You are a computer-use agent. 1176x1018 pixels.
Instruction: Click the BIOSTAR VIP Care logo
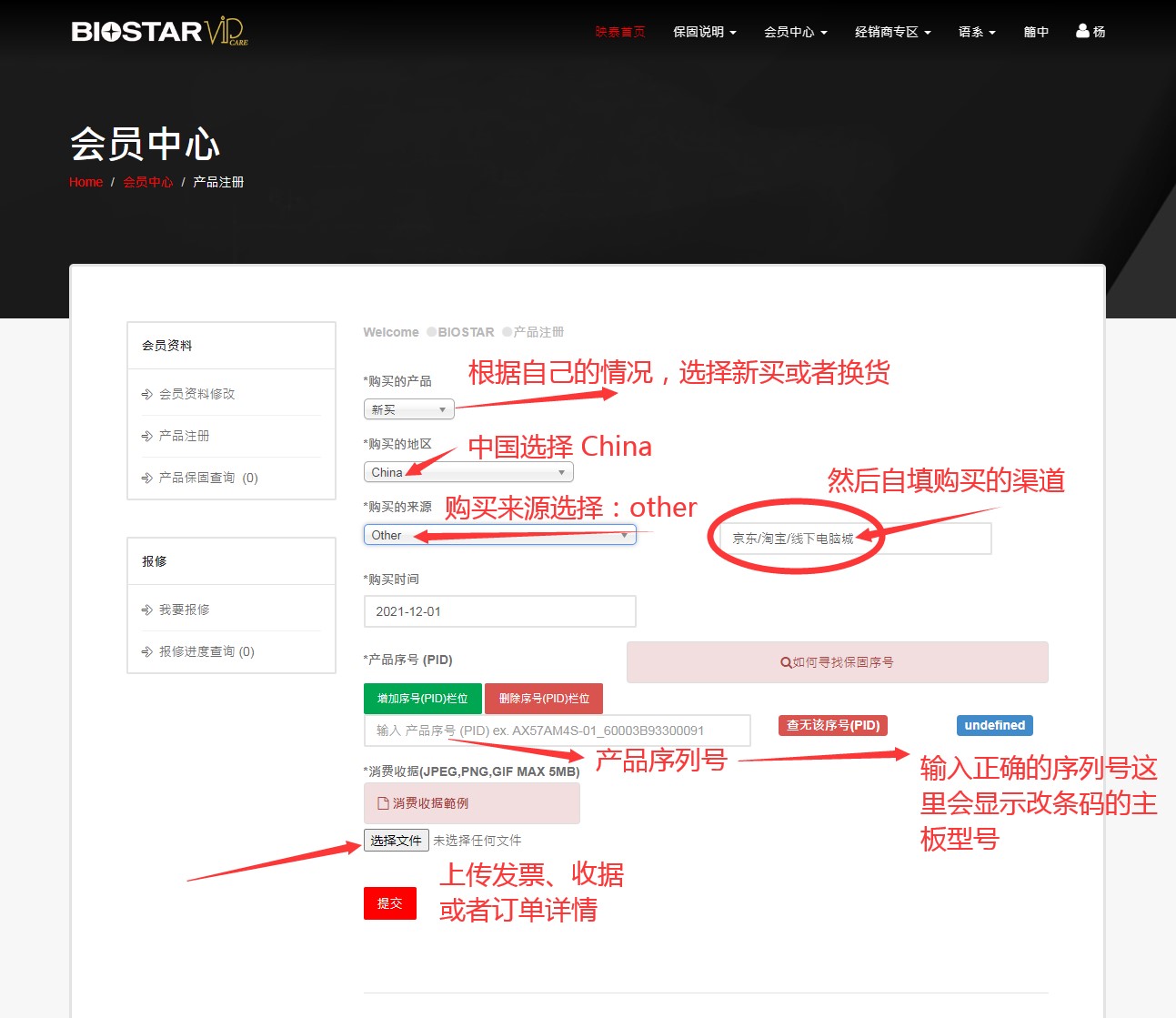click(x=160, y=32)
